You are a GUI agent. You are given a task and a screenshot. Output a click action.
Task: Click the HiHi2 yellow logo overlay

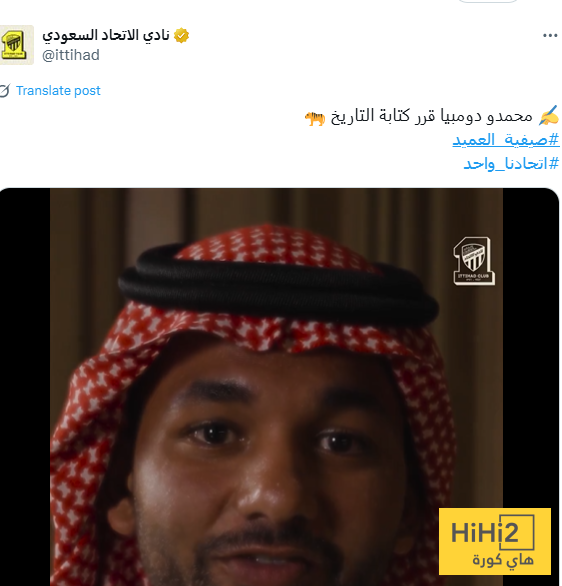494,541
